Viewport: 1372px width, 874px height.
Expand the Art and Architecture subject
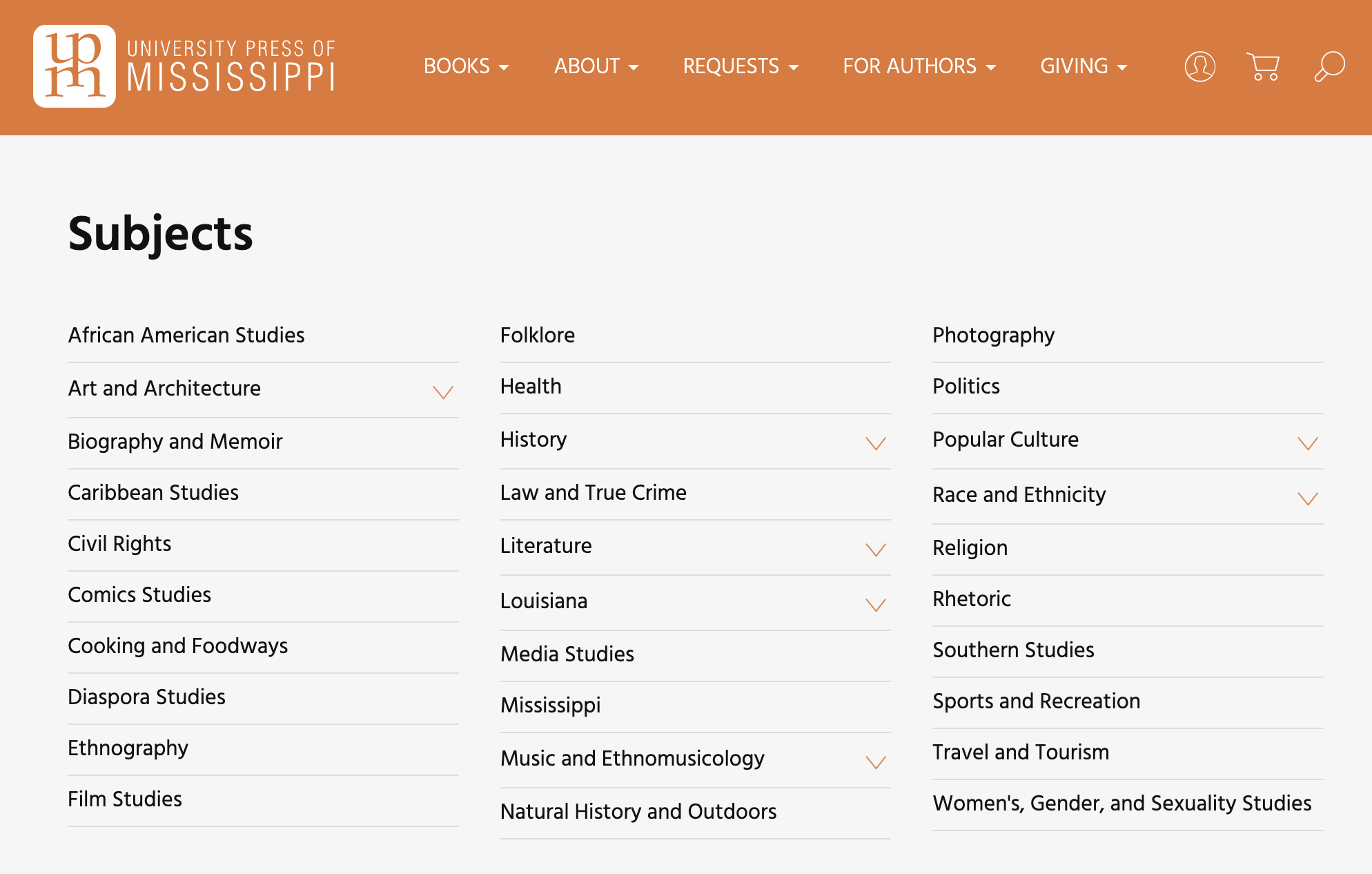point(442,392)
